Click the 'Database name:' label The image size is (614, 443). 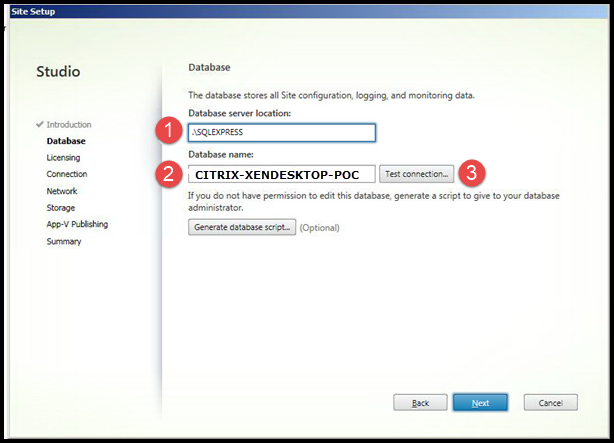tap(221, 155)
